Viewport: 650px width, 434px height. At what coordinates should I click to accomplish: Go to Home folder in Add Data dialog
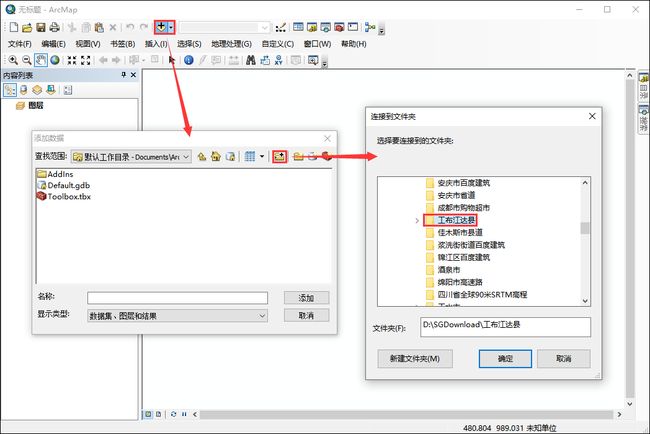tap(216, 156)
